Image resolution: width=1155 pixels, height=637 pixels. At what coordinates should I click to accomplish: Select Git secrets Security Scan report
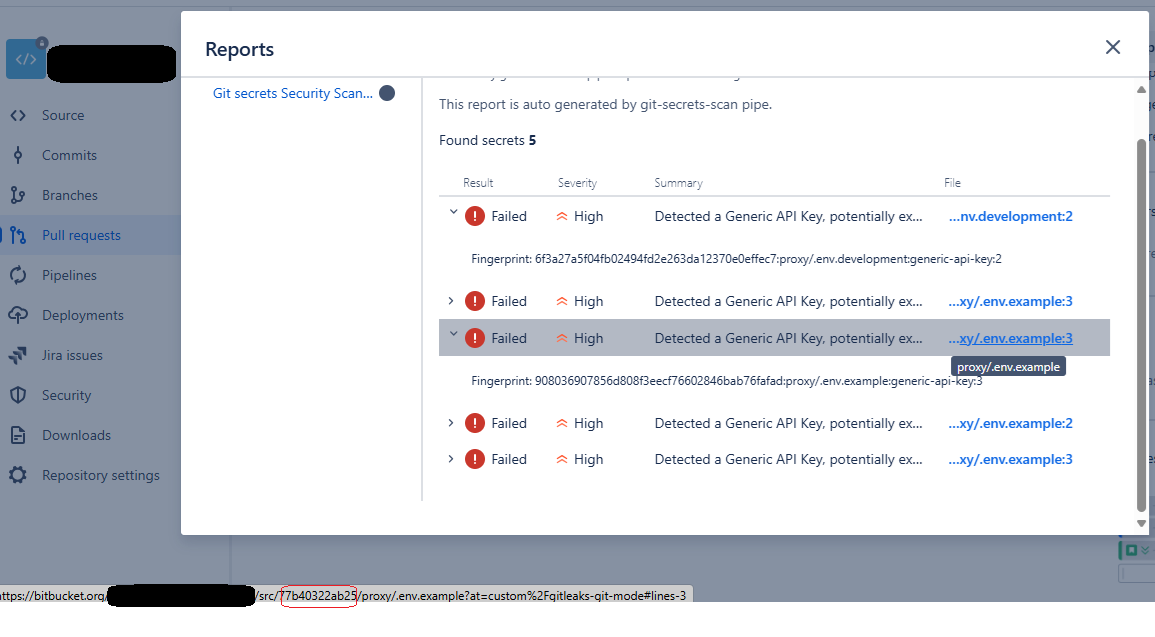292,94
